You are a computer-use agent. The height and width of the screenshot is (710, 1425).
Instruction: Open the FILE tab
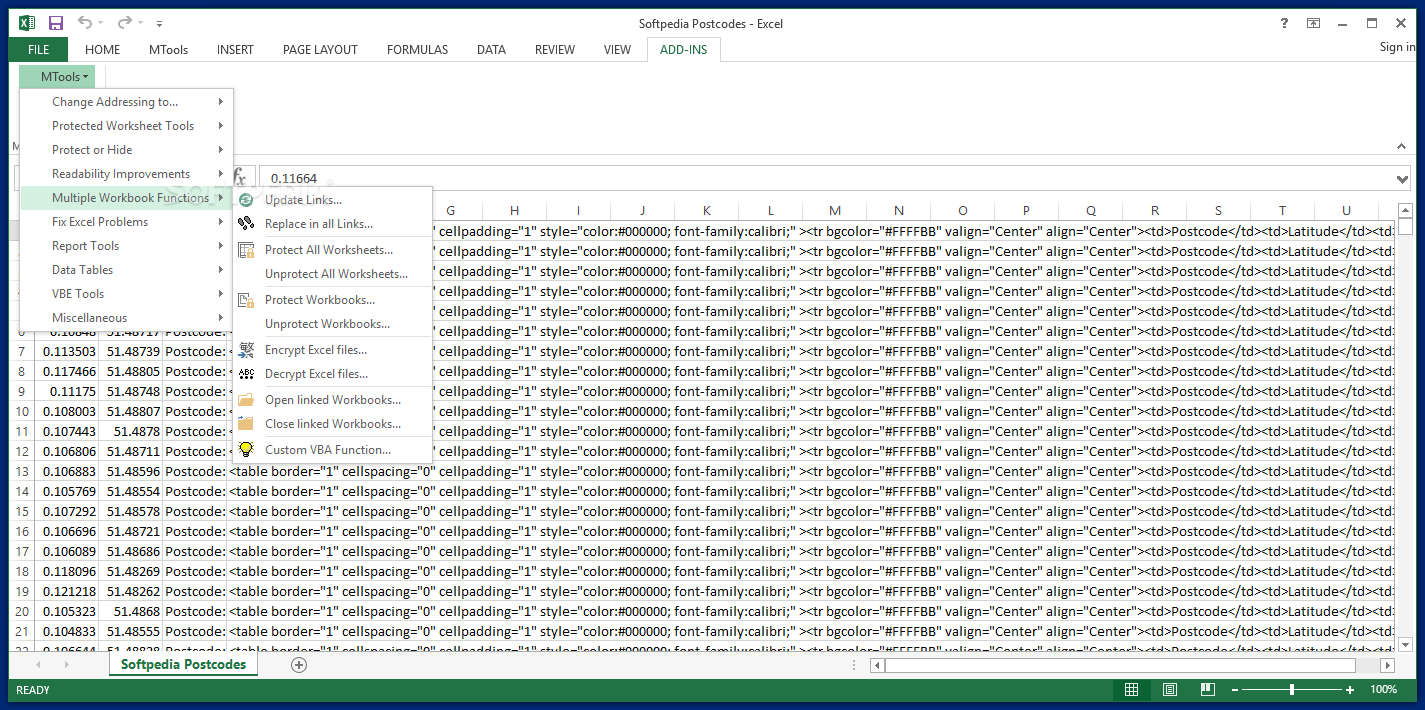(x=39, y=50)
